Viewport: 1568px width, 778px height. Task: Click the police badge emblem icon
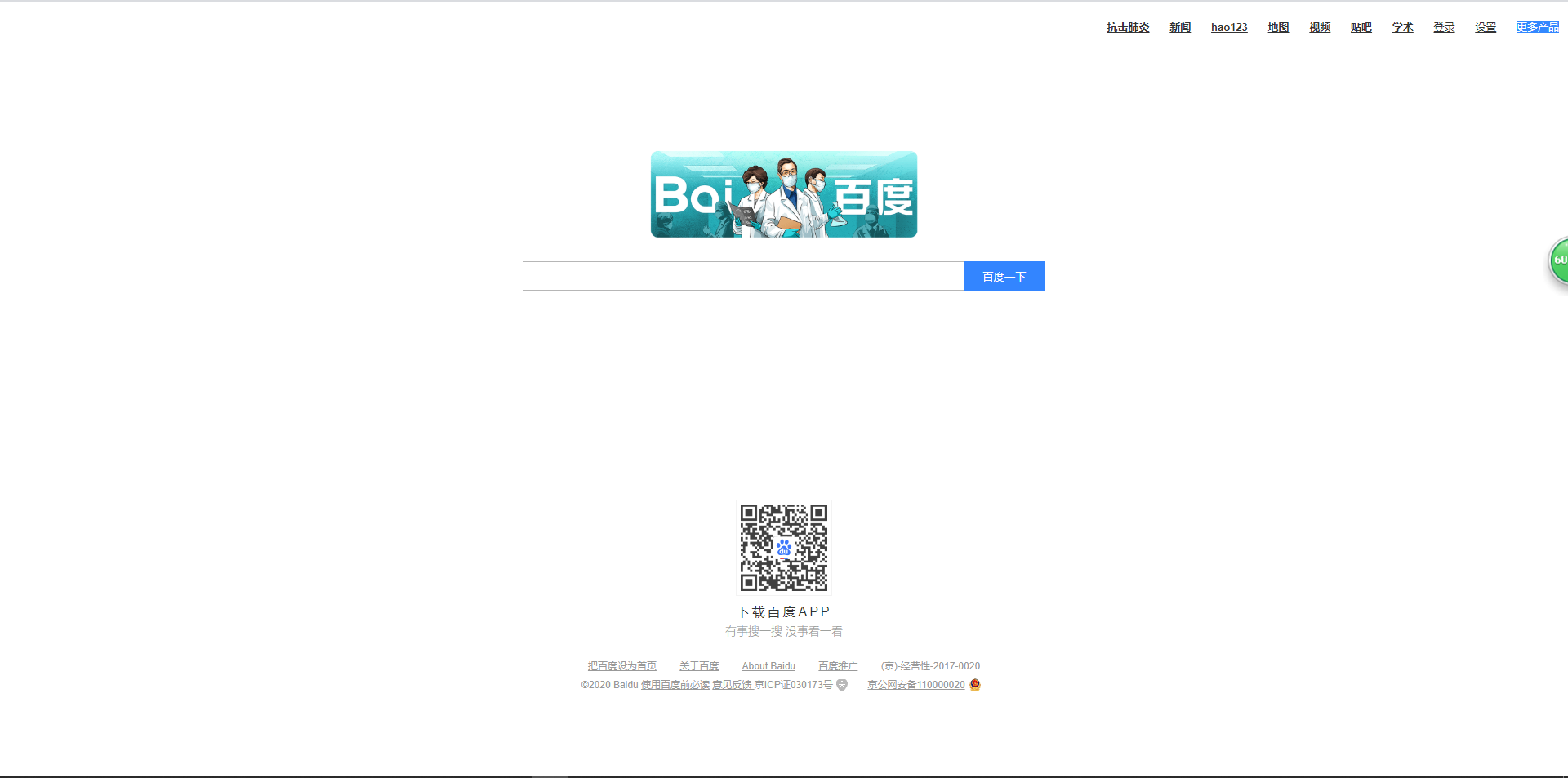pyautogui.click(x=974, y=685)
